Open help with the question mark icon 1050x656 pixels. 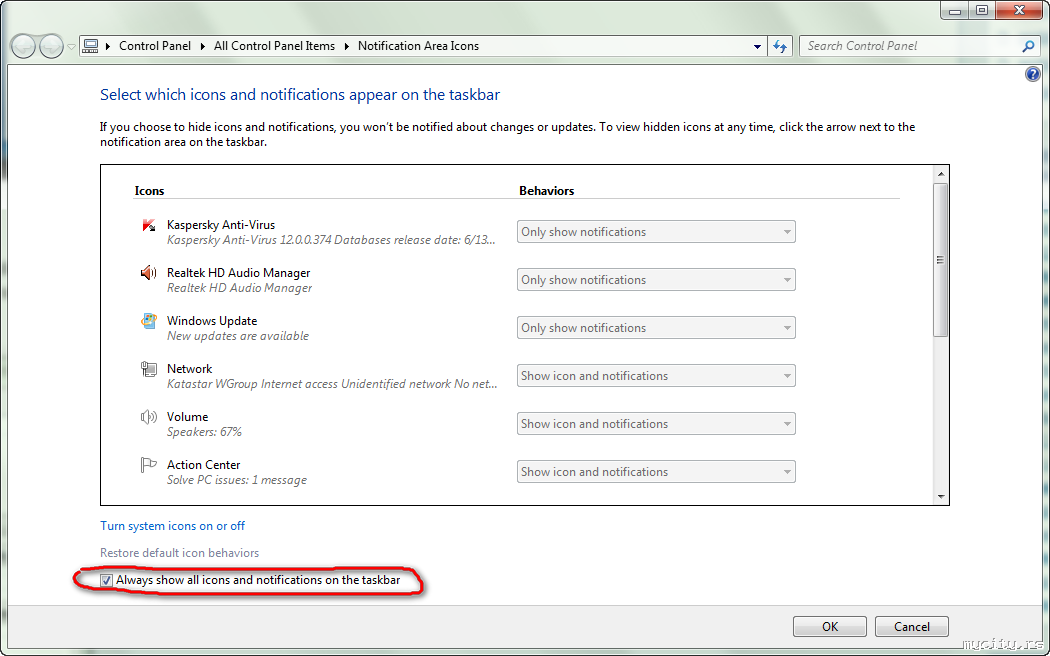point(1033,75)
